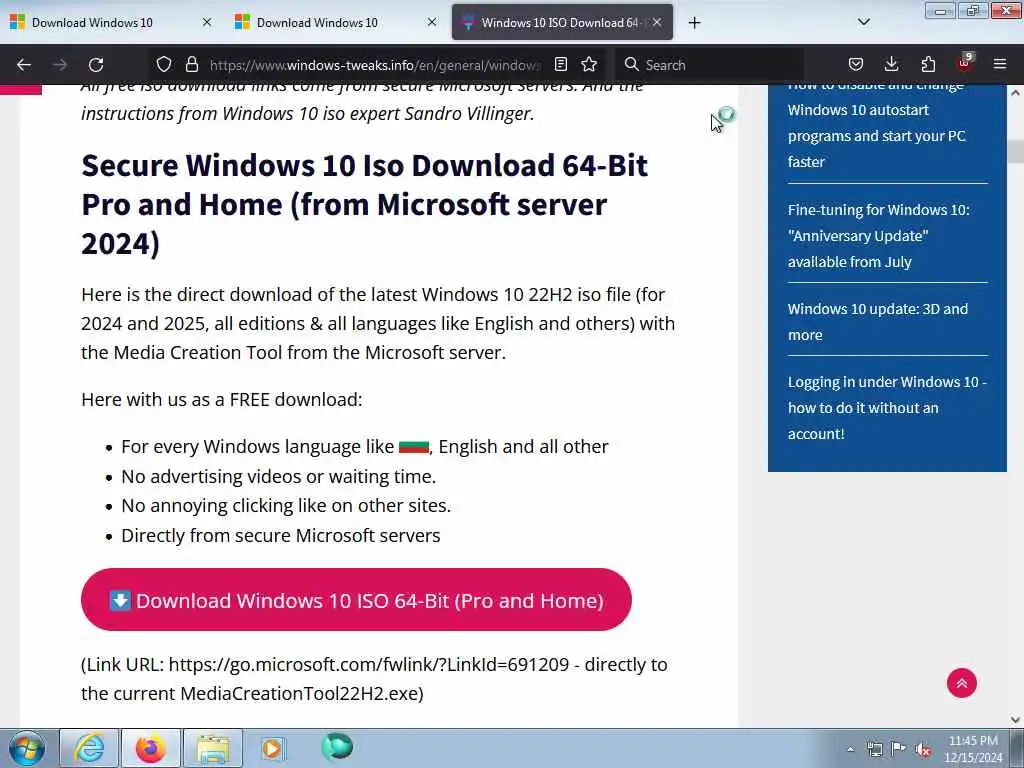Click the green round taskbar app icon
The height and width of the screenshot is (768, 1024).
337,747
